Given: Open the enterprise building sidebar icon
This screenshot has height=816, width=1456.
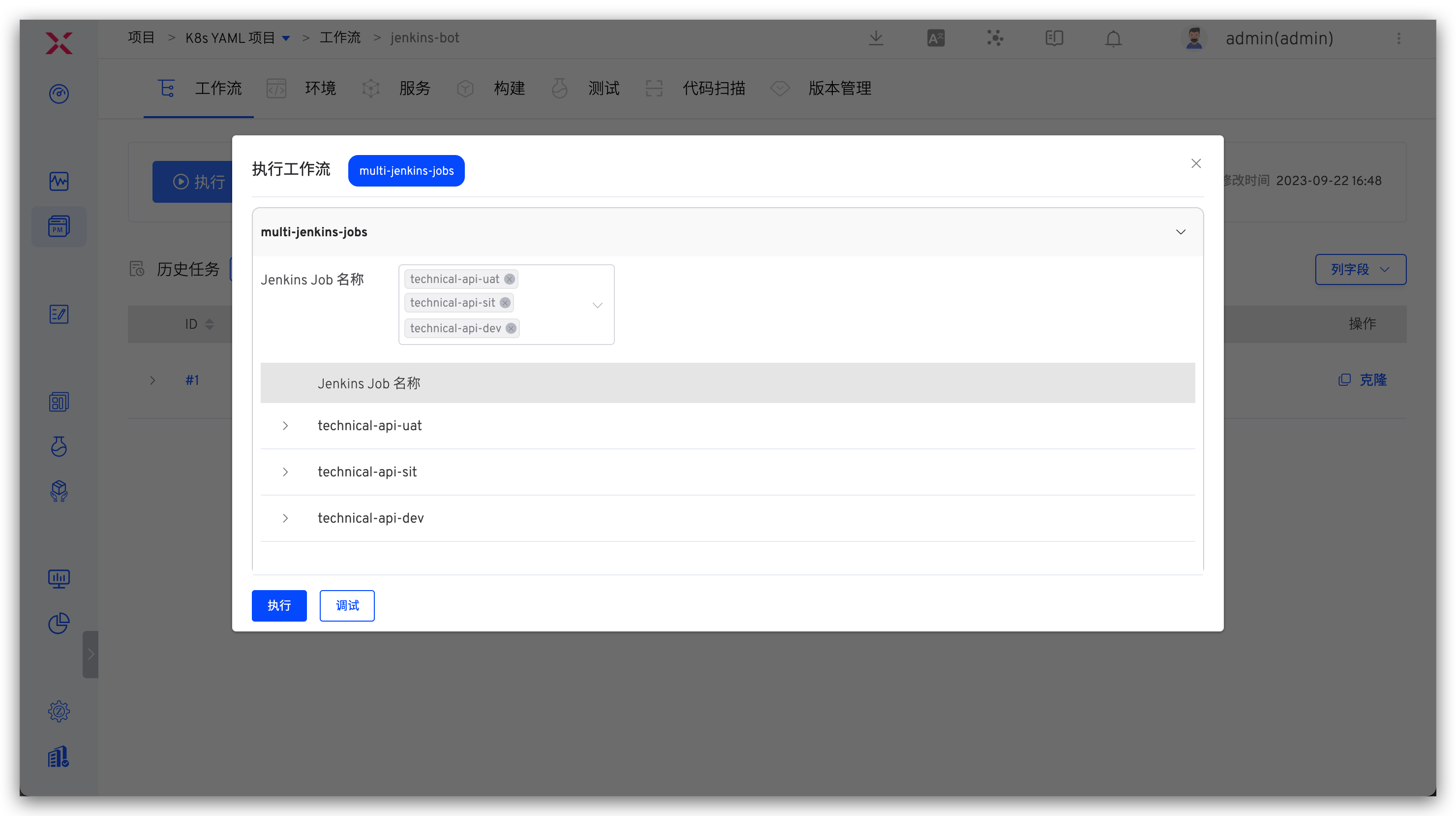Looking at the screenshot, I should tap(59, 756).
